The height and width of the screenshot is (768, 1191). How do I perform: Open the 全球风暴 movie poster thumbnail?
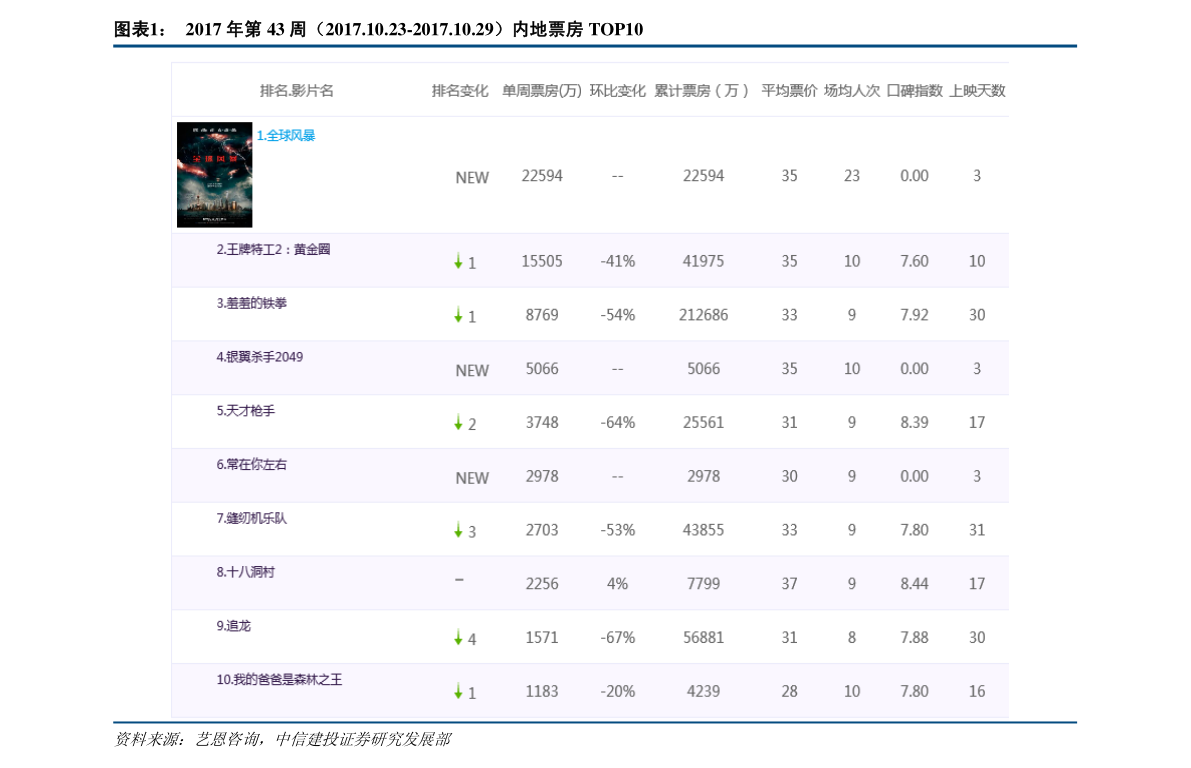[215, 175]
